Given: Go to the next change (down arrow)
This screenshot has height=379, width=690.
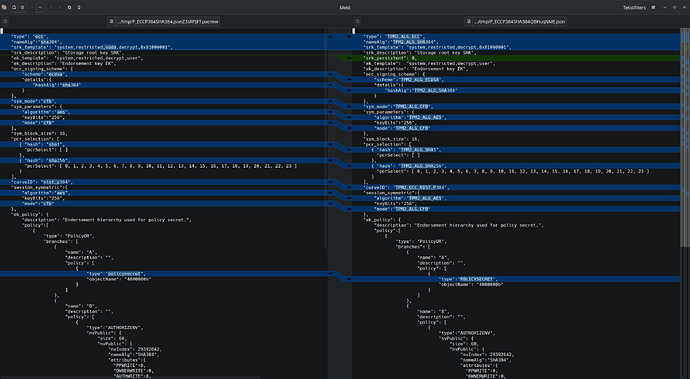Looking at the screenshot, I should pyautogui.click(x=40, y=7).
